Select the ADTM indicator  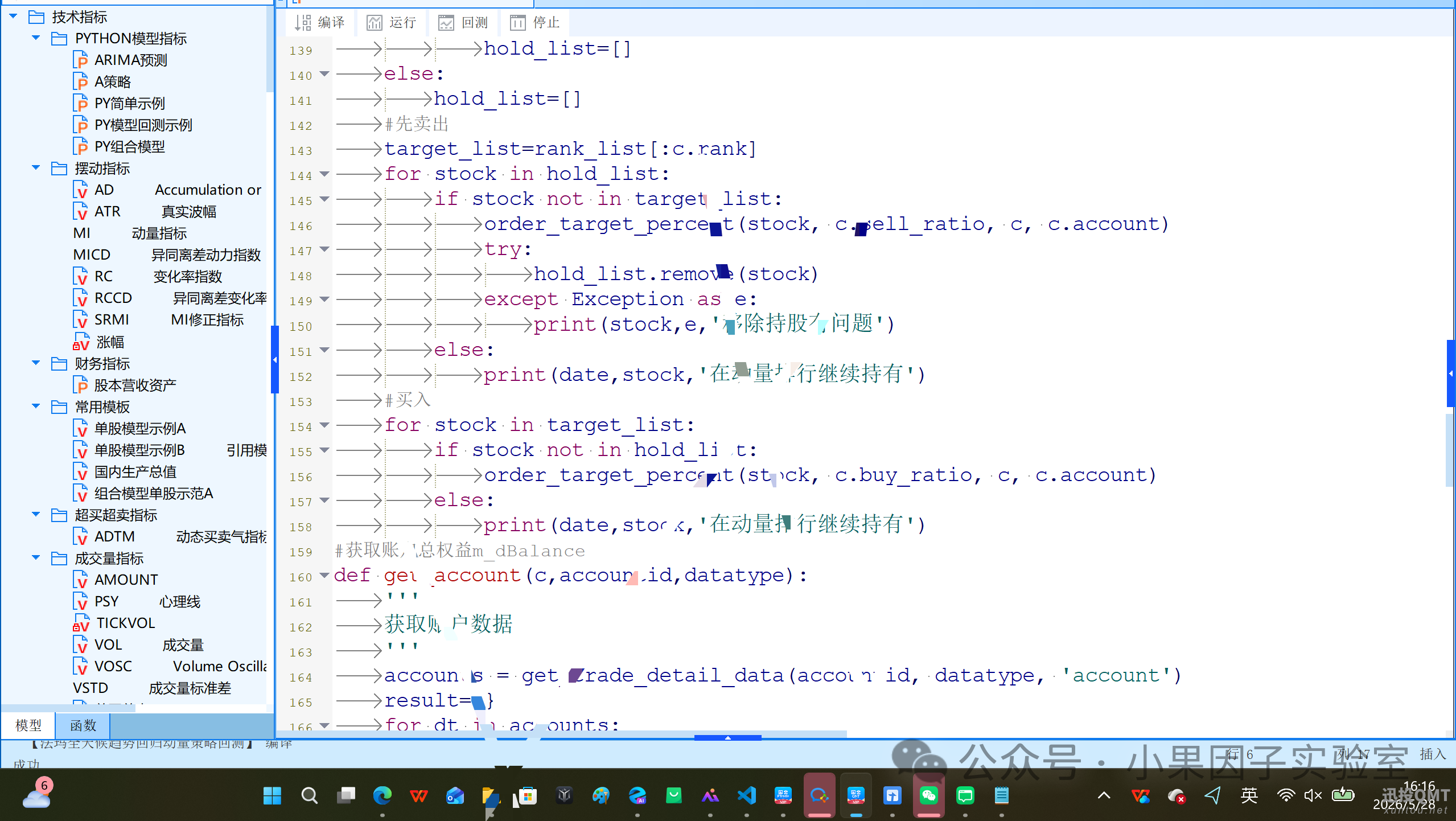tap(170, 536)
